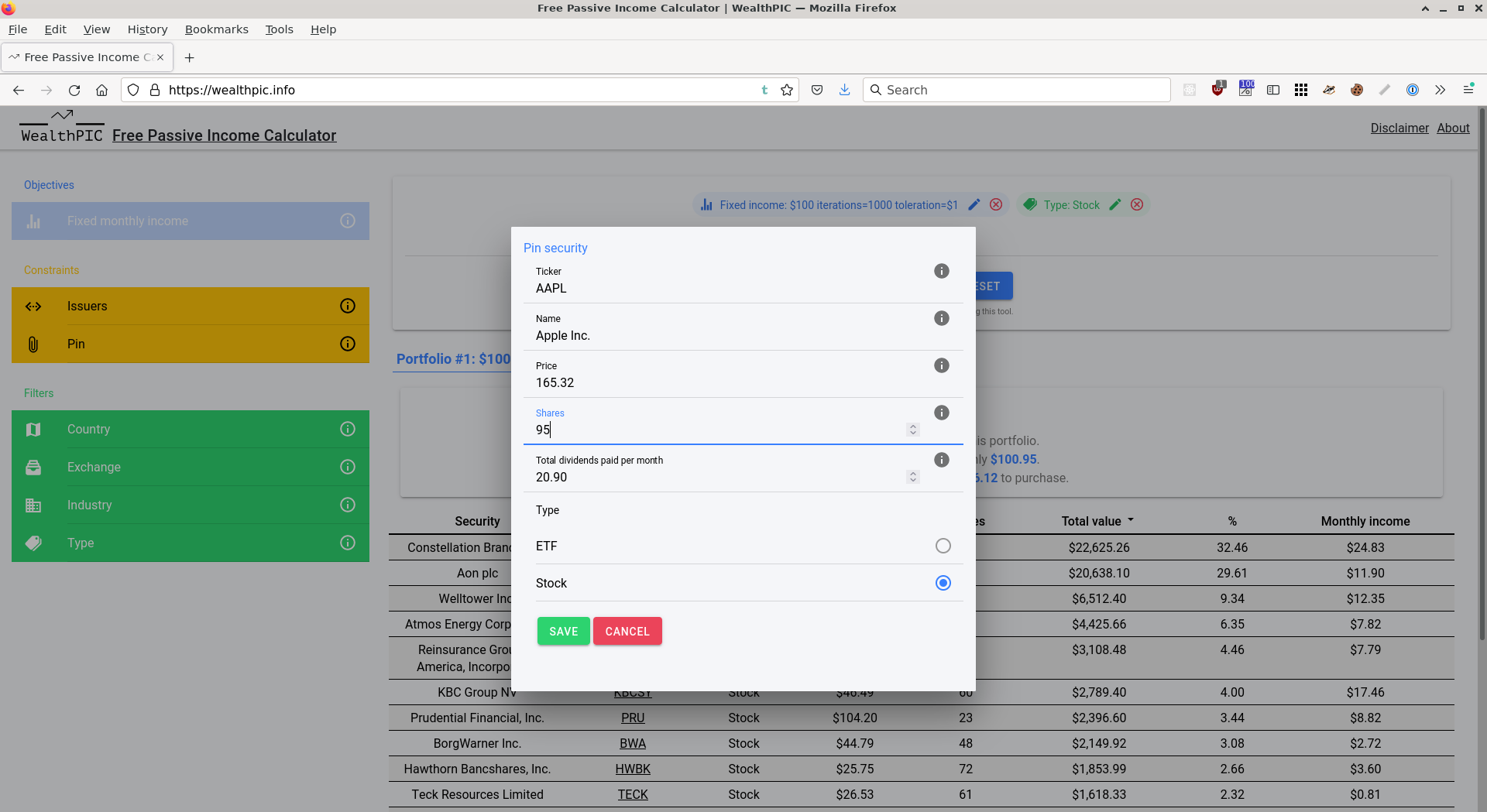Remove the Type: Stock filter chip
The height and width of the screenshot is (812, 1487).
[x=1137, y=204]
